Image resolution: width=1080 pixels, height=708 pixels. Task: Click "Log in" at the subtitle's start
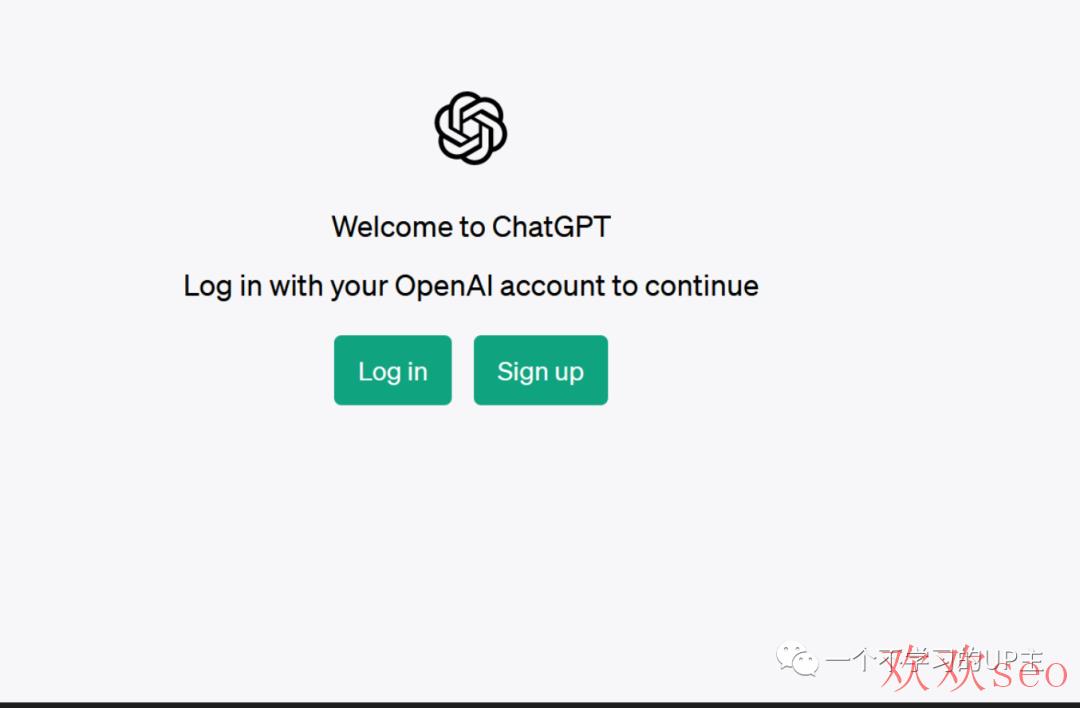(222, 287)
